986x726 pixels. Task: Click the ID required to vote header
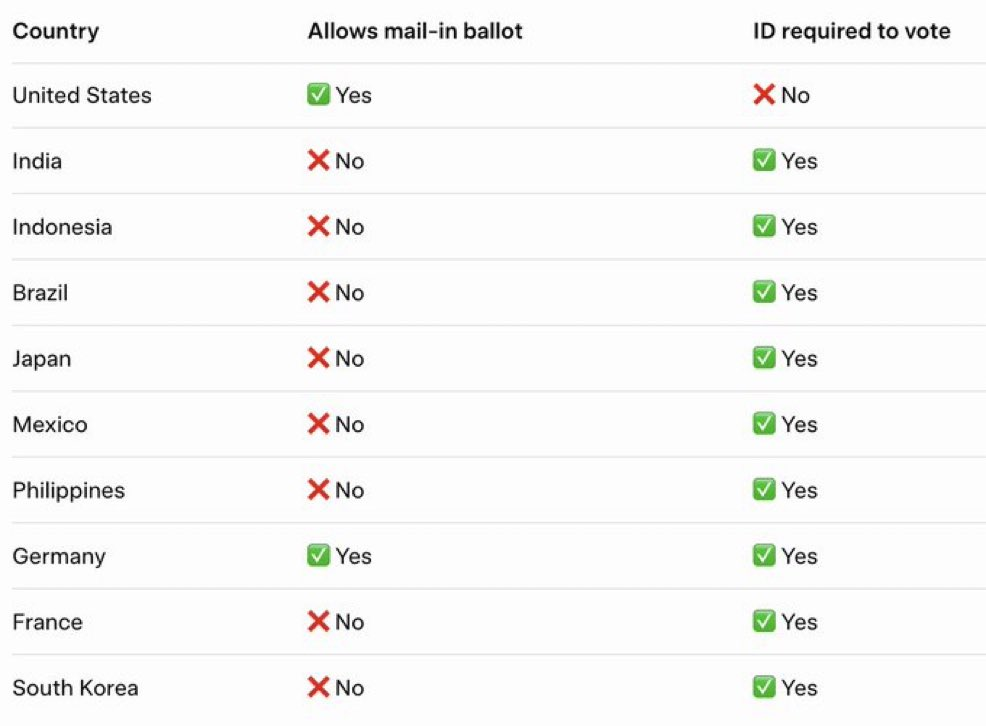tap(851, 31)
